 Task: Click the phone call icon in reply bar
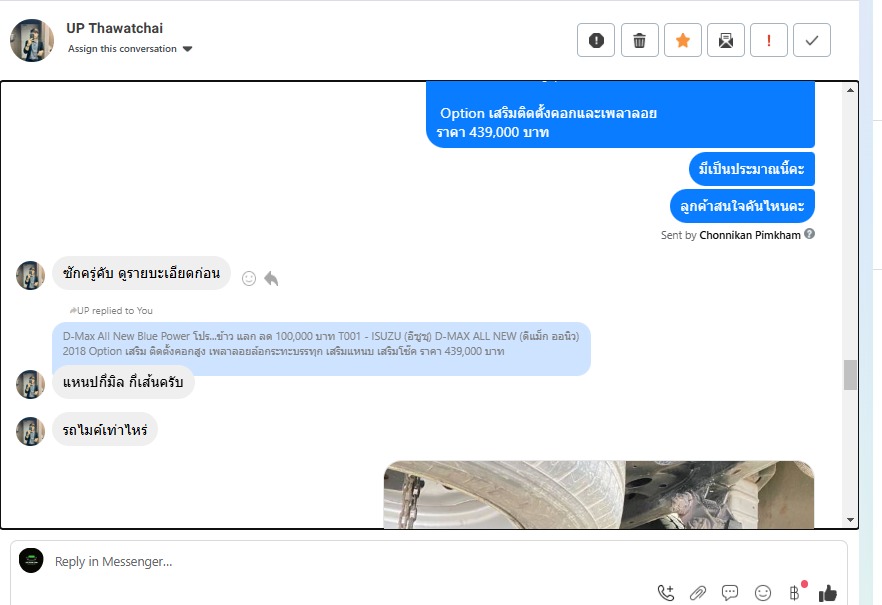(x=666, y=593)
